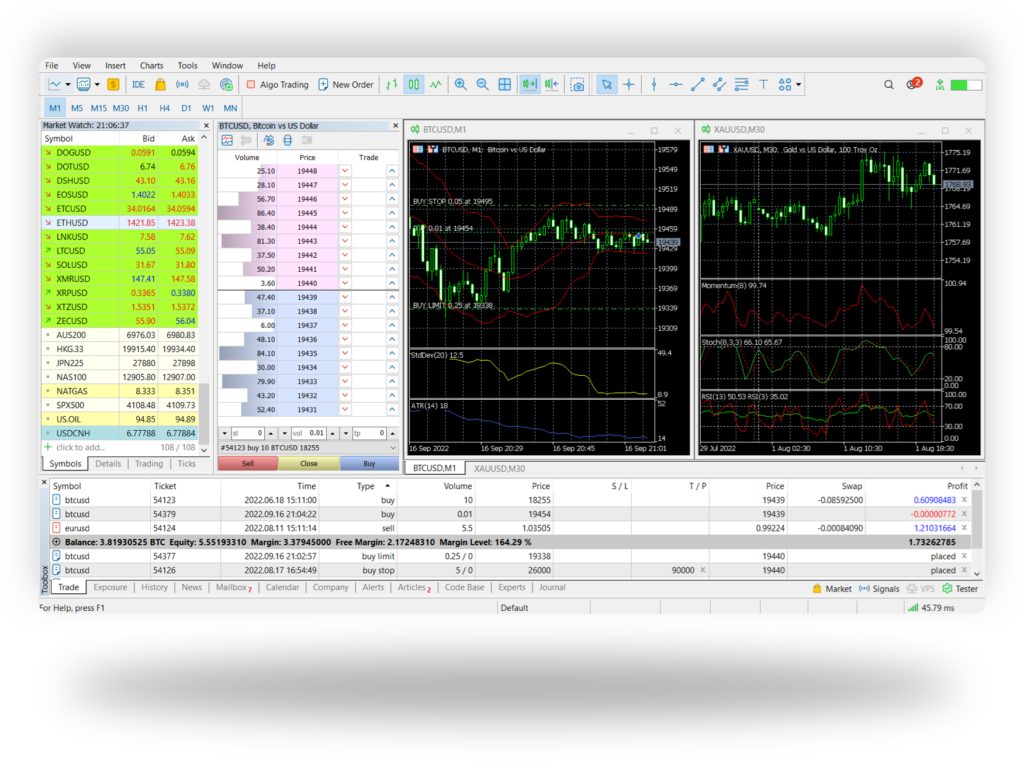Expand the position selector #54123 dropdown
Image resolution: width=1024 pixels, height=775 pixels.
click(x=392, y=448)
